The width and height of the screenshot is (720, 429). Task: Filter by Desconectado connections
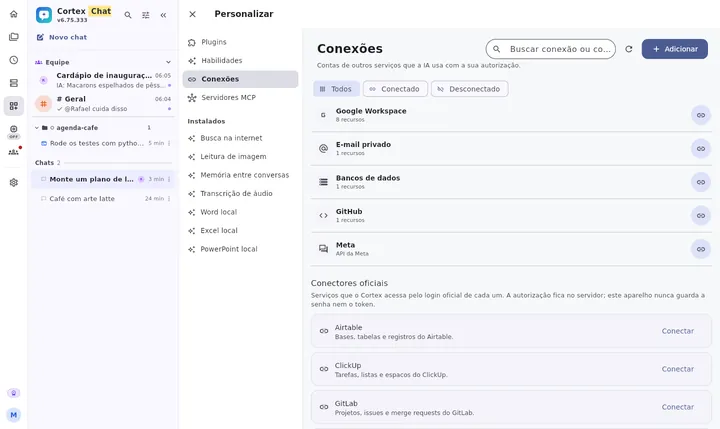pos(469,89)
